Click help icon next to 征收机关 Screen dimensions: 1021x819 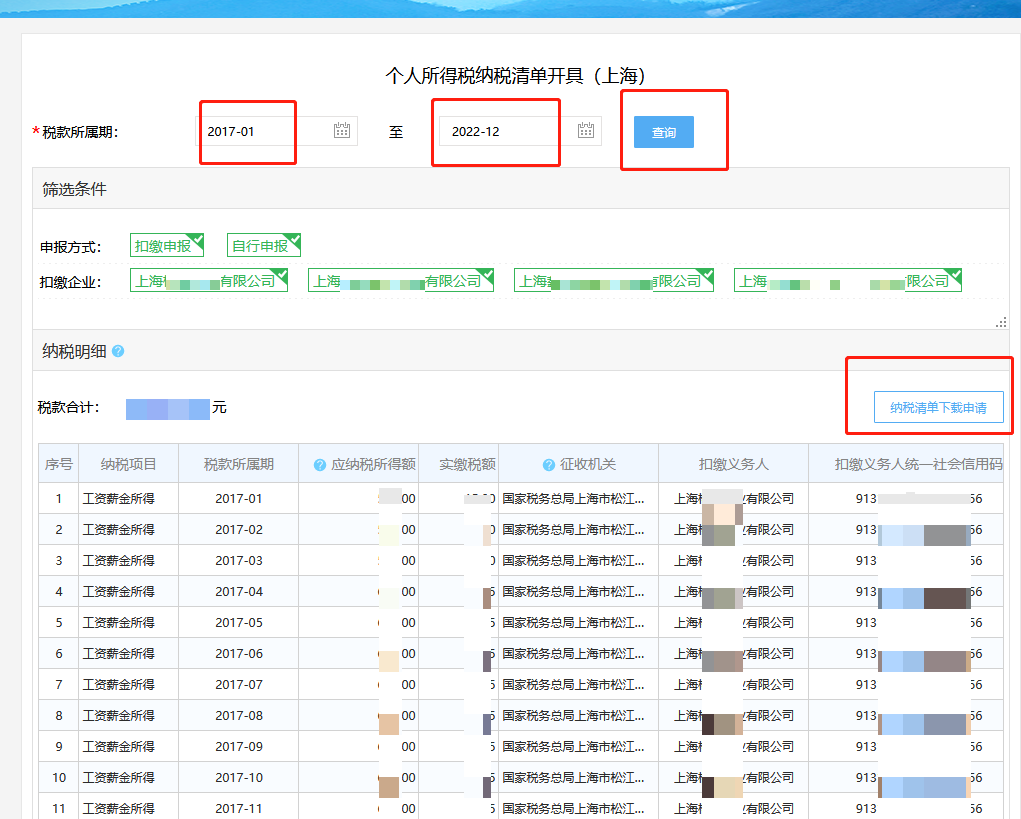click(x=549, y=465)
